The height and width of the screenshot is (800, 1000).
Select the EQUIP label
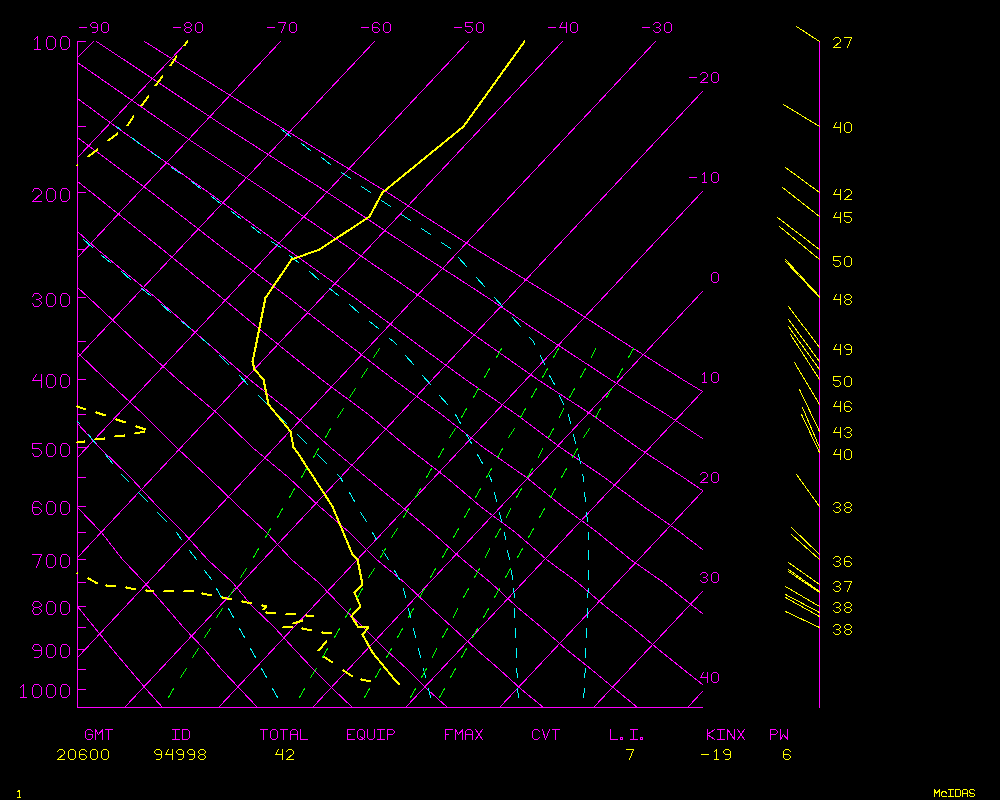(371, 735)
